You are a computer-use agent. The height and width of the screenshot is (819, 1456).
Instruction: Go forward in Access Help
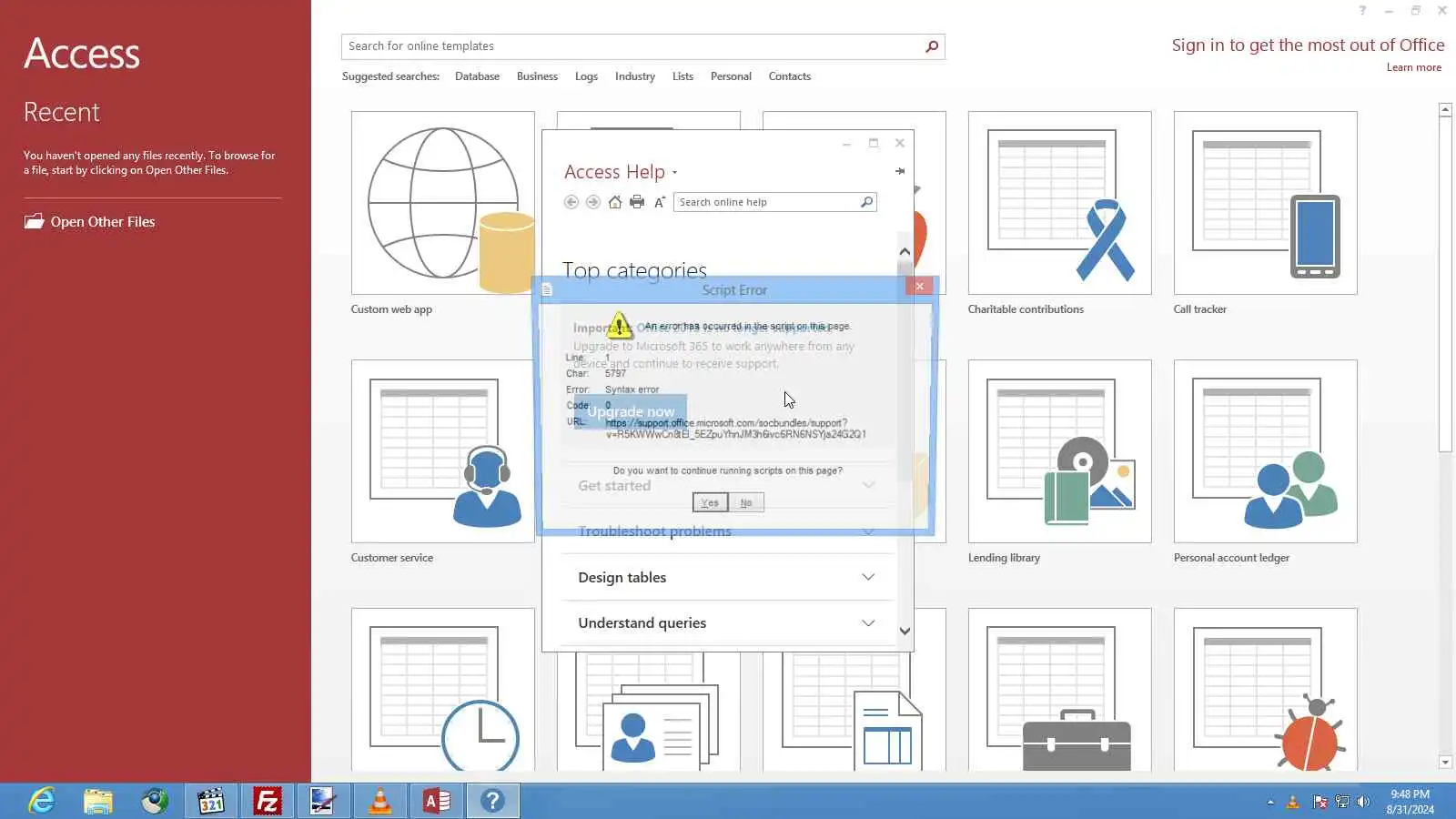[593, 202]
